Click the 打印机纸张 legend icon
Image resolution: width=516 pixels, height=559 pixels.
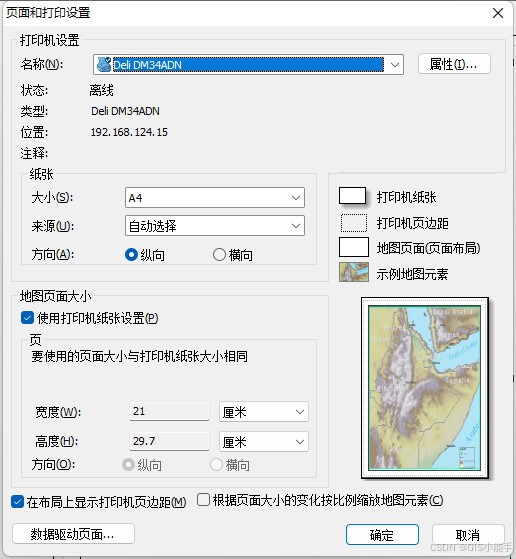pyautogui.click(x=352, y=196)
